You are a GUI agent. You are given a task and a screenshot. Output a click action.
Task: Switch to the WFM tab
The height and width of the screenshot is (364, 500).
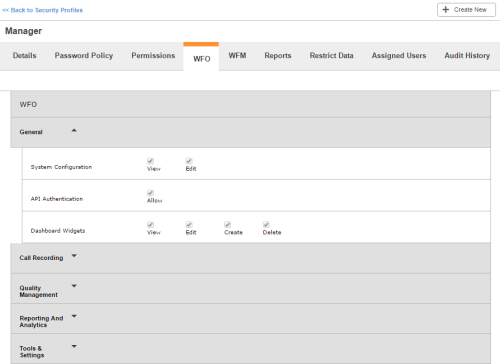[237, 56]
